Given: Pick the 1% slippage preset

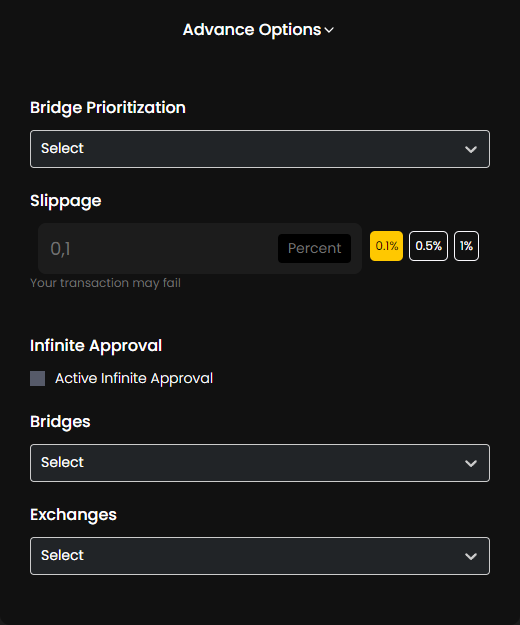Looking at the screenshot, I should point(466,246).
